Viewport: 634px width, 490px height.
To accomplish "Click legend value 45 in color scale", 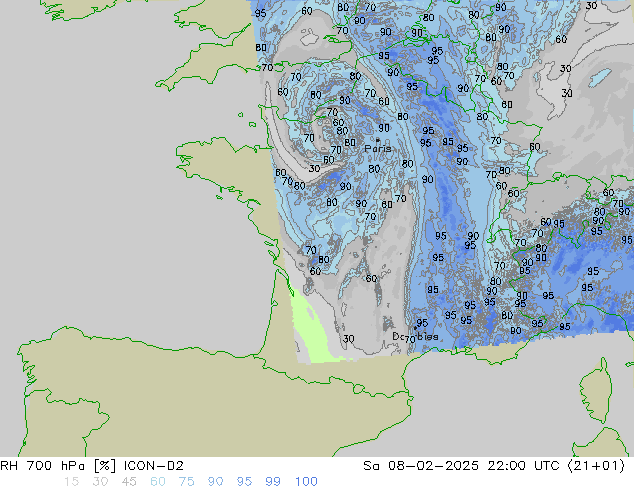I will click(x=129, y=482).
